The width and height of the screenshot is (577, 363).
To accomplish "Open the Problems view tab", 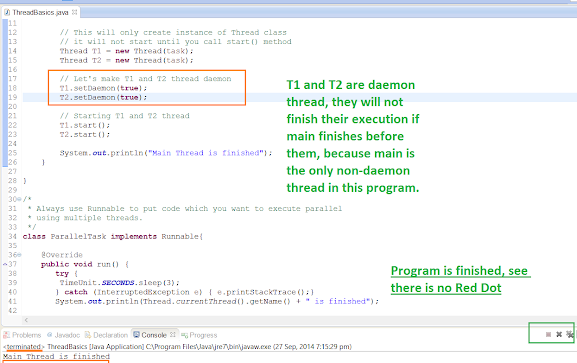I will tap(22, 335).
